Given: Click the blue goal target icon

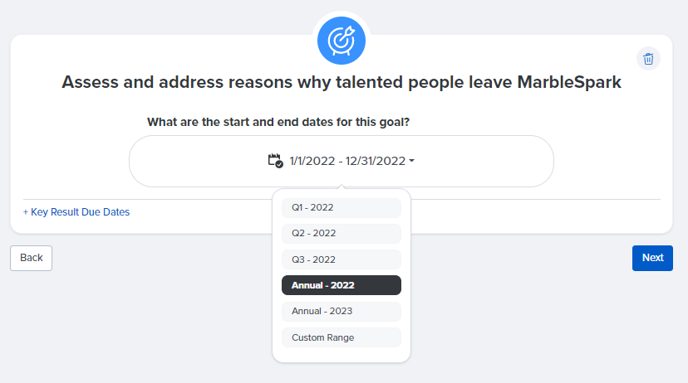Looking at the screenshot, I should (341, 40).
